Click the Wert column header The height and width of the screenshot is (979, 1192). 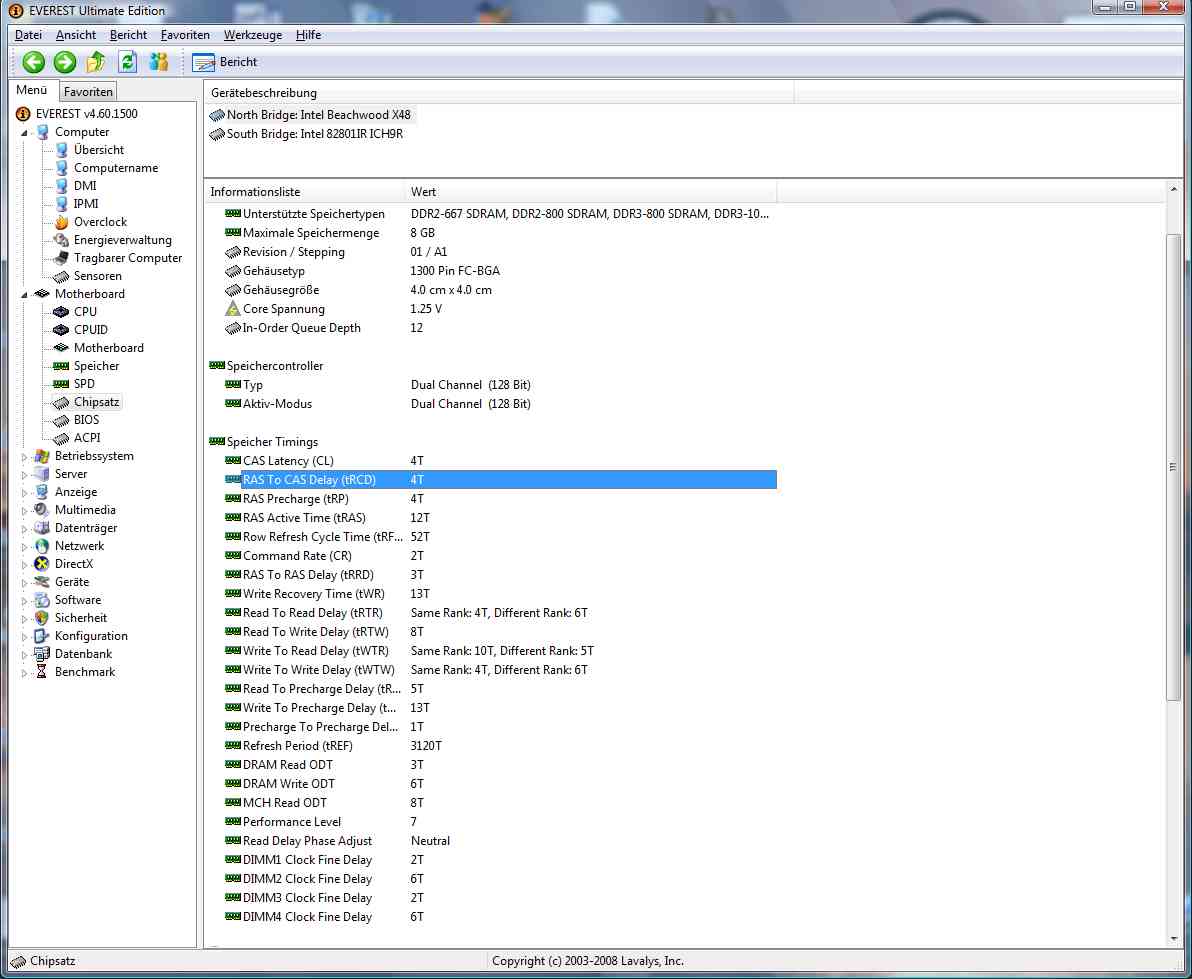point(591,192)
